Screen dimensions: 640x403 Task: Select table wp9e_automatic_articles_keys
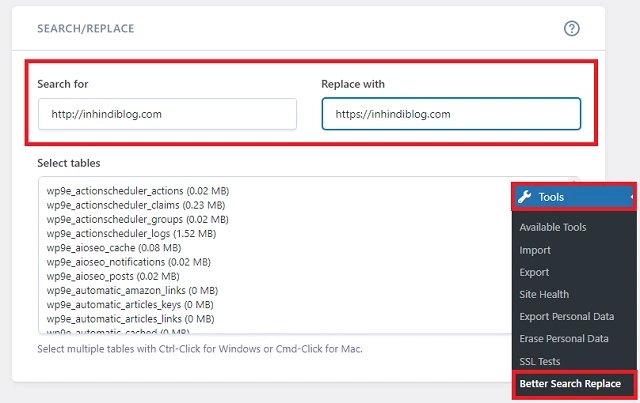pyautogui.click(x=130, y=305)
